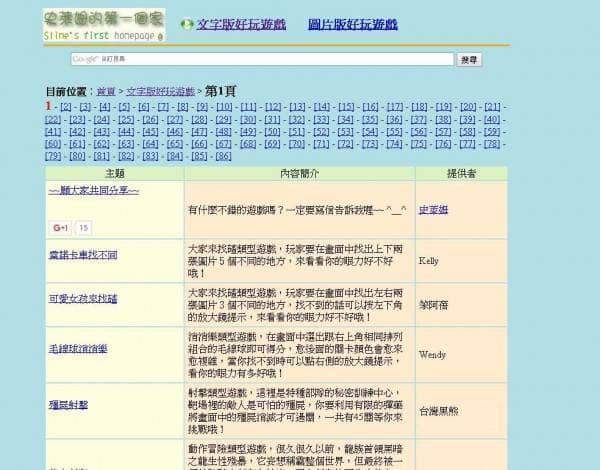Click the 第1頁 breadcrumb heading
Viewport: 600px width, 470px height.
pos(220,91)
